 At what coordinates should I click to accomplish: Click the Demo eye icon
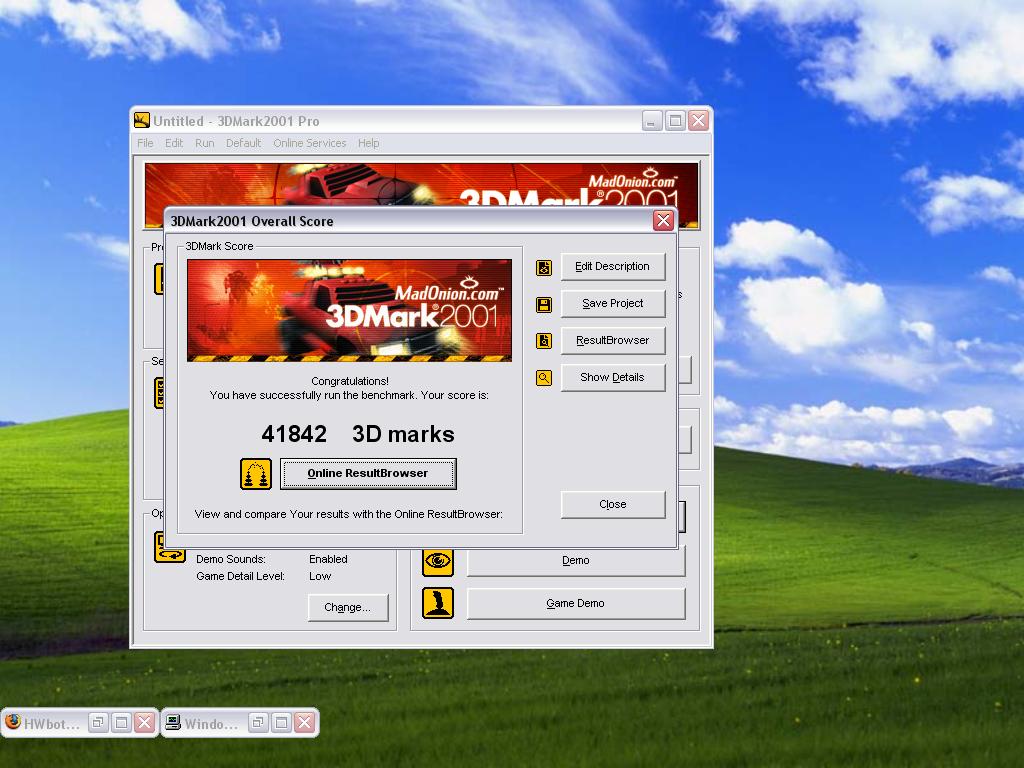[438, 561]
